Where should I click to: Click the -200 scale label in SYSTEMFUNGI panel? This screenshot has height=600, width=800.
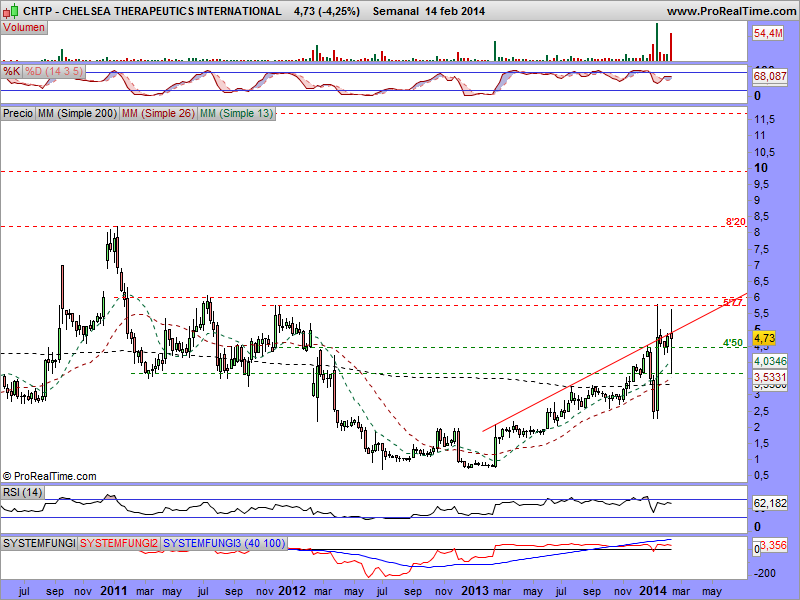(765, 573)
